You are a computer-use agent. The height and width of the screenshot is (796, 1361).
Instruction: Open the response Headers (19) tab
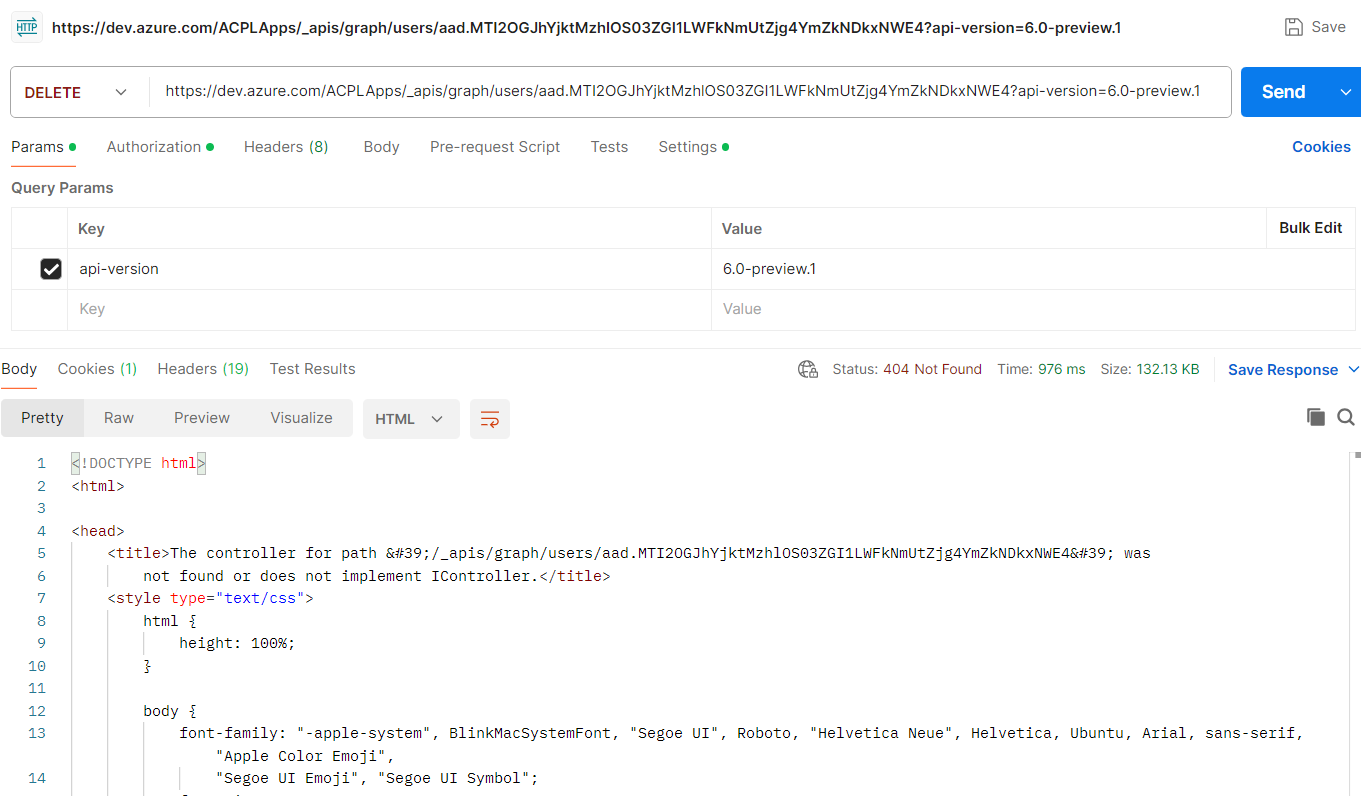tap(203, 369)
